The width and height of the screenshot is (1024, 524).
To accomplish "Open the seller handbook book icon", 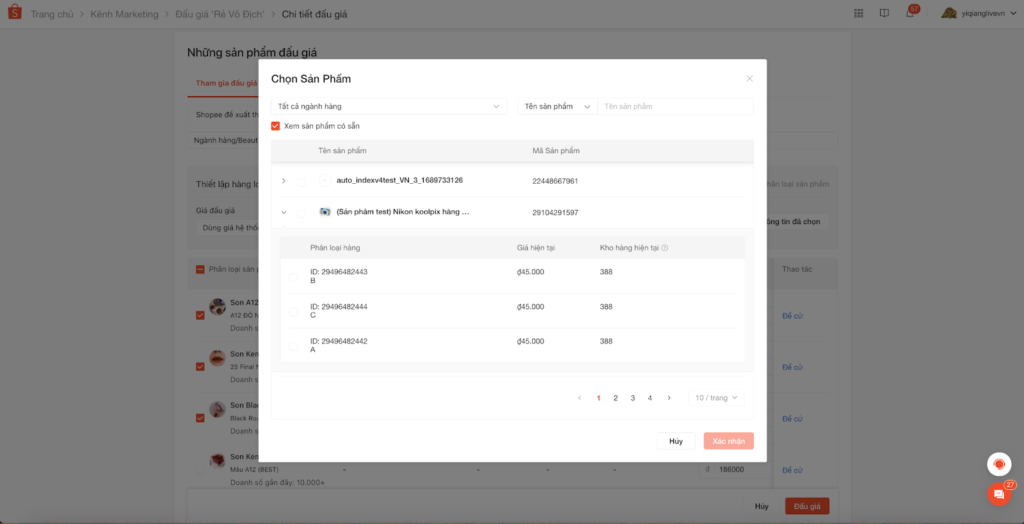I will coord(884,14).
